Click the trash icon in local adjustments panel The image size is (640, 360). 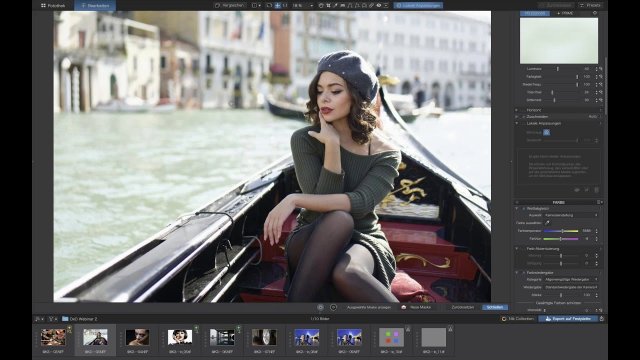tap(596, 190)
